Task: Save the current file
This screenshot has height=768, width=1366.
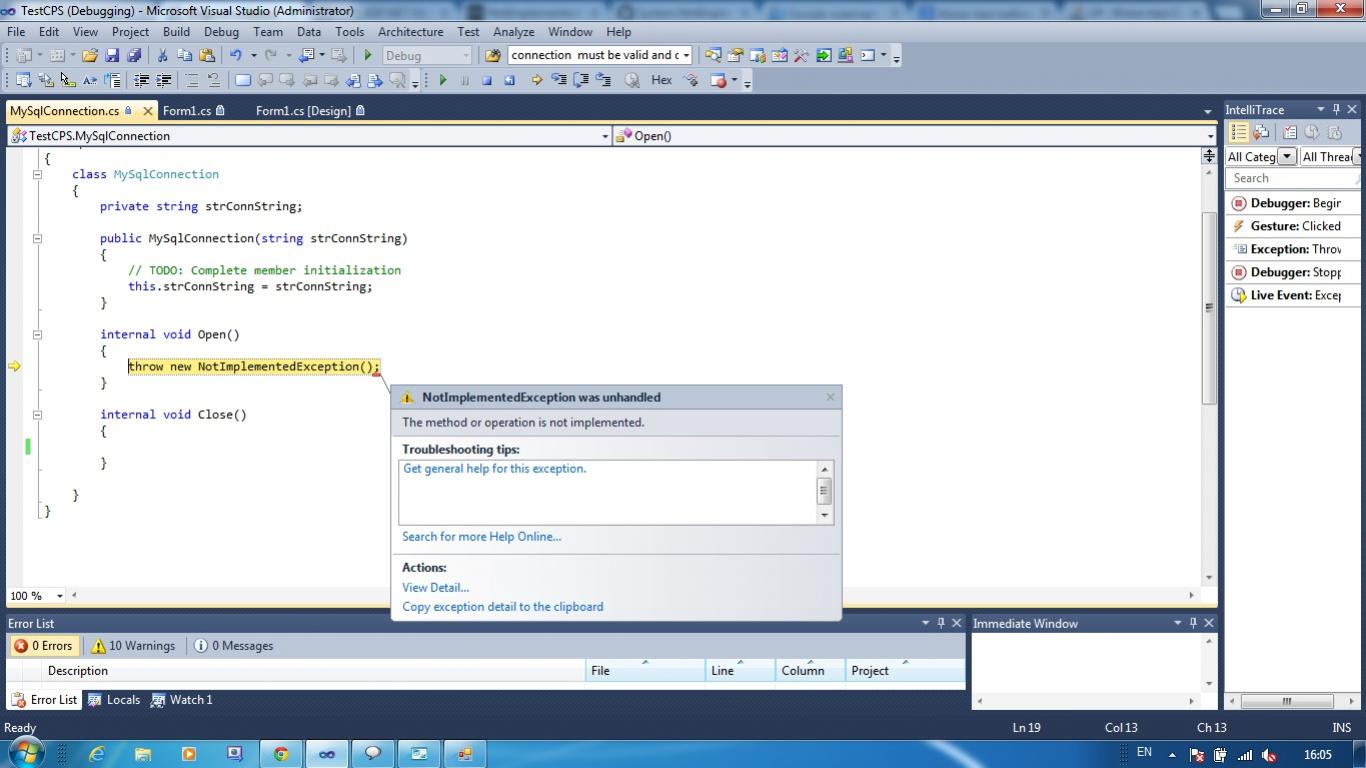Action: (111, 55)
